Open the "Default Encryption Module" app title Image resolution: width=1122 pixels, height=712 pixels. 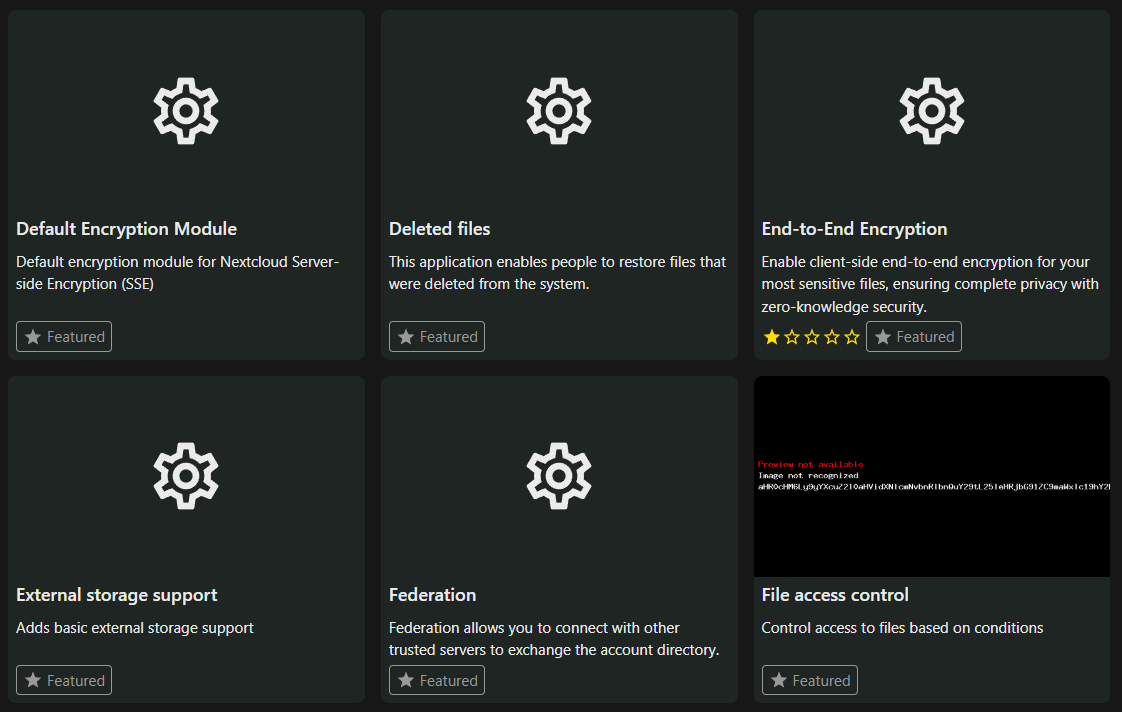click(127, 229)
